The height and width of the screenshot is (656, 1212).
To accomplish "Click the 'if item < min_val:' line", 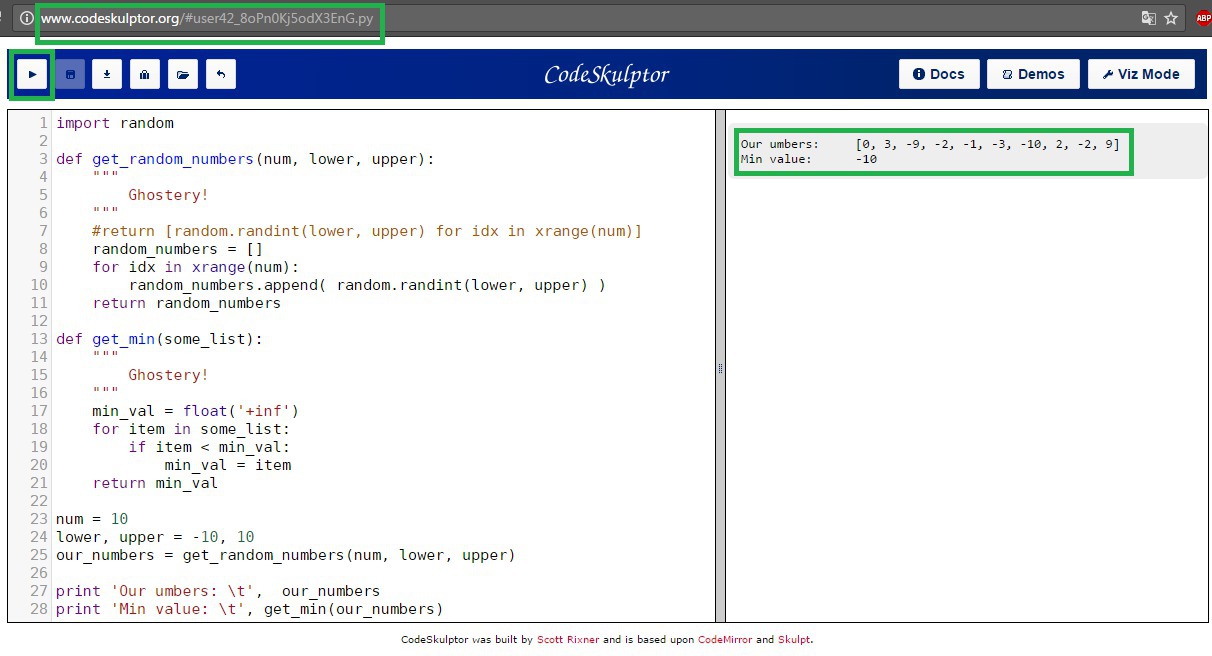I will 209,447.
